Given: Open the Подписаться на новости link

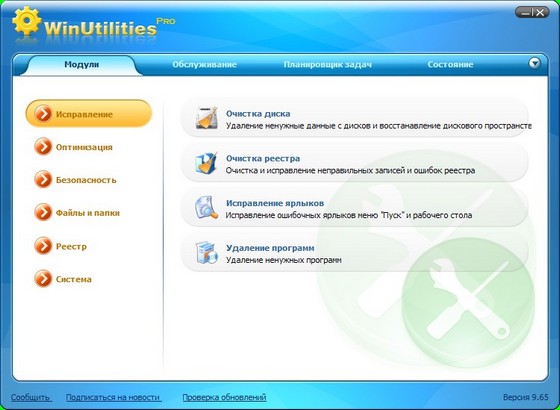Looking at the screenshot, I should (113, 397).
